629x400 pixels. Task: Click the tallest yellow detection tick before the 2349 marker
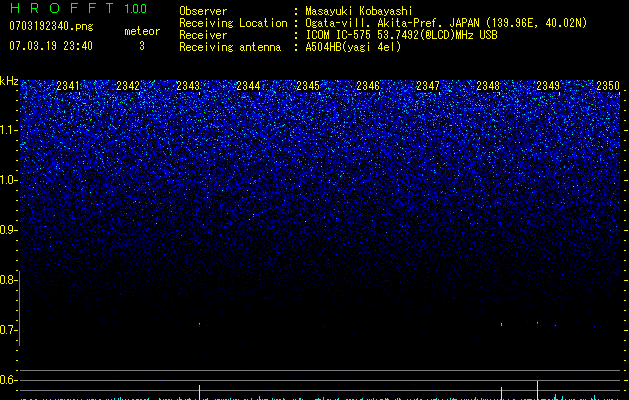click(x=538, y=390)
